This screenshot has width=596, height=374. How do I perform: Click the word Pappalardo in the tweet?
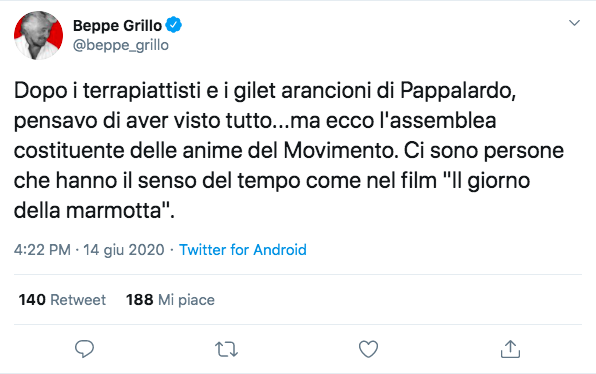pyautogui.click(x=458, y=90)
